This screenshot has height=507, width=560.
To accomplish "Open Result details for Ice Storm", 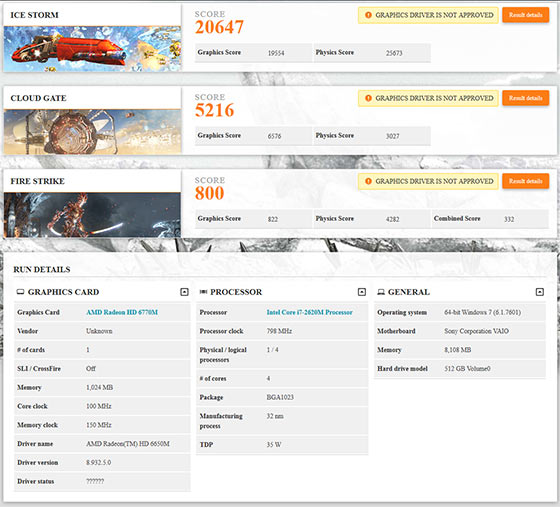I will pos(525,15).
